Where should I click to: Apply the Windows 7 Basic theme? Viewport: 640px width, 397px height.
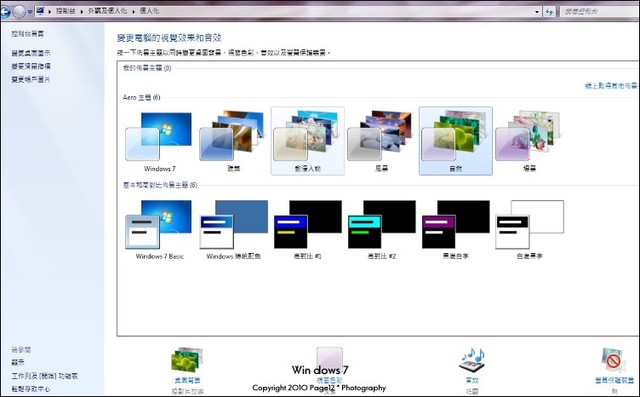(x=159, y=229)
